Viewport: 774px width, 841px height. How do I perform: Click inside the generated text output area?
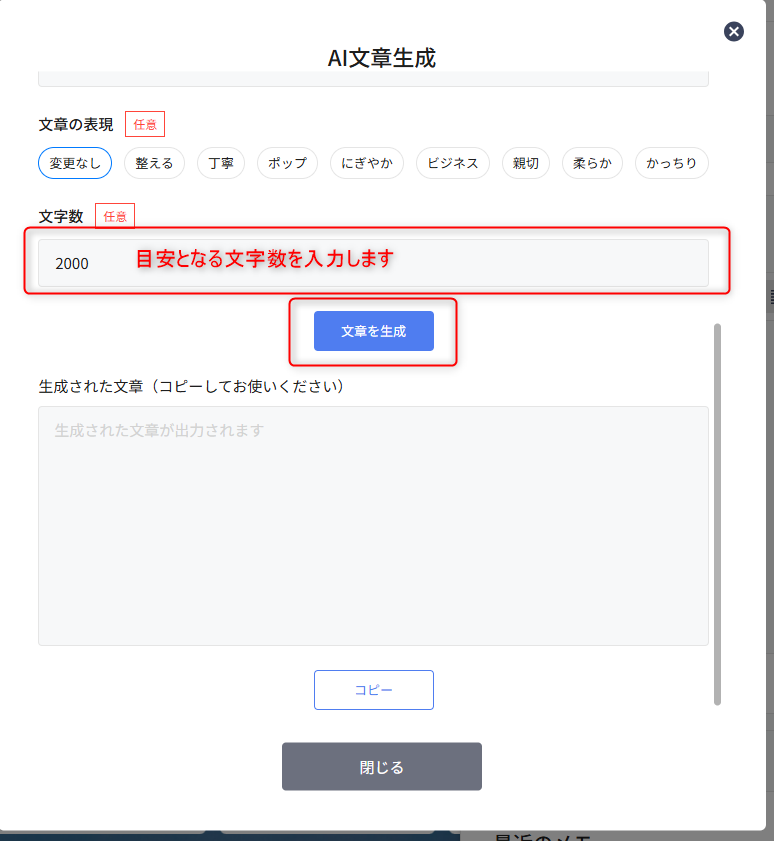pyautogui.click(x=373, y=525)
